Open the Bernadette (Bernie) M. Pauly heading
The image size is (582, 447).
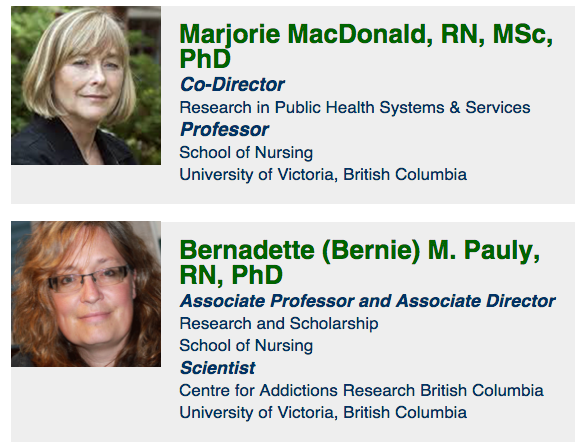pos(360,262)
